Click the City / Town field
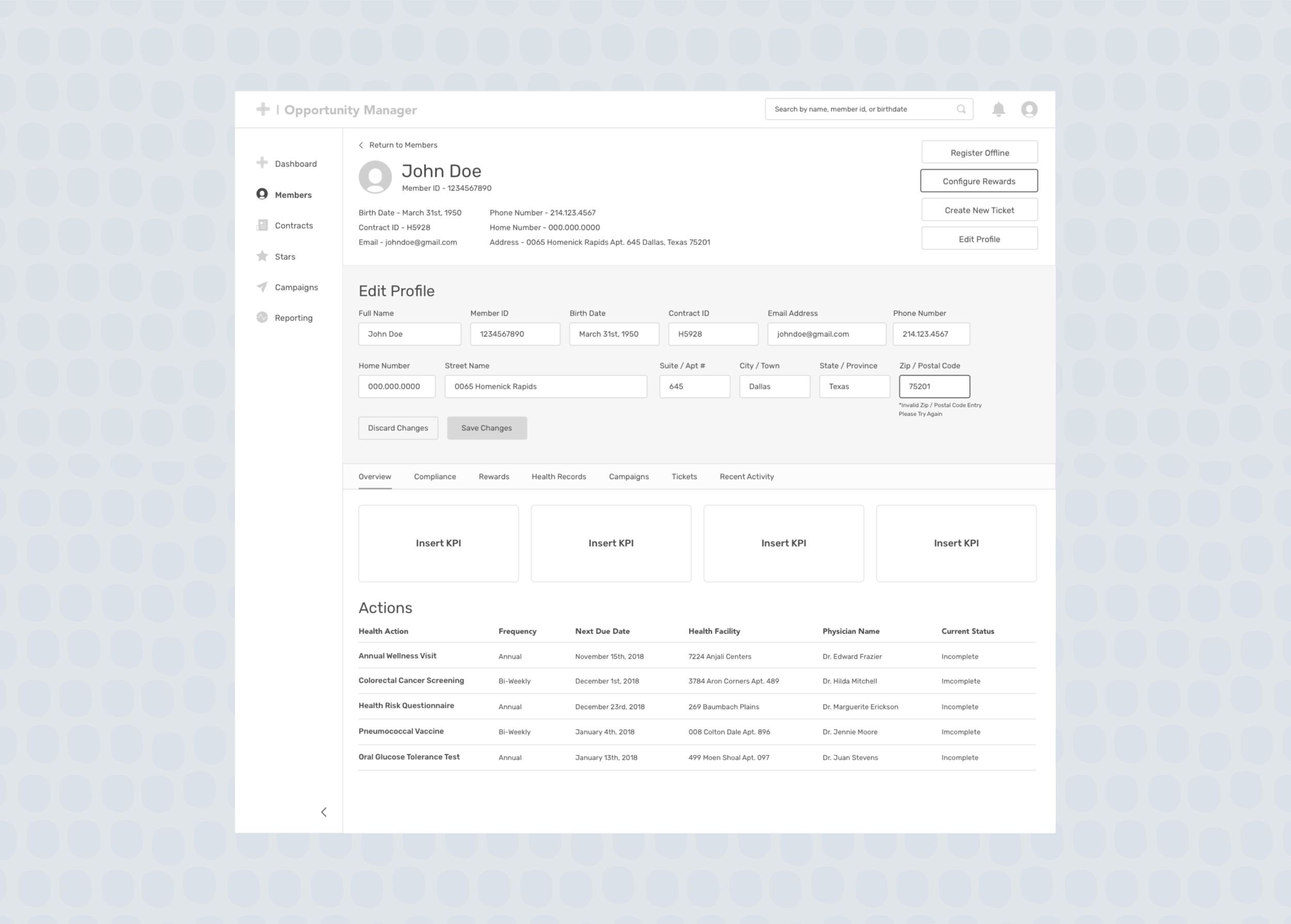 pos(775,386)
